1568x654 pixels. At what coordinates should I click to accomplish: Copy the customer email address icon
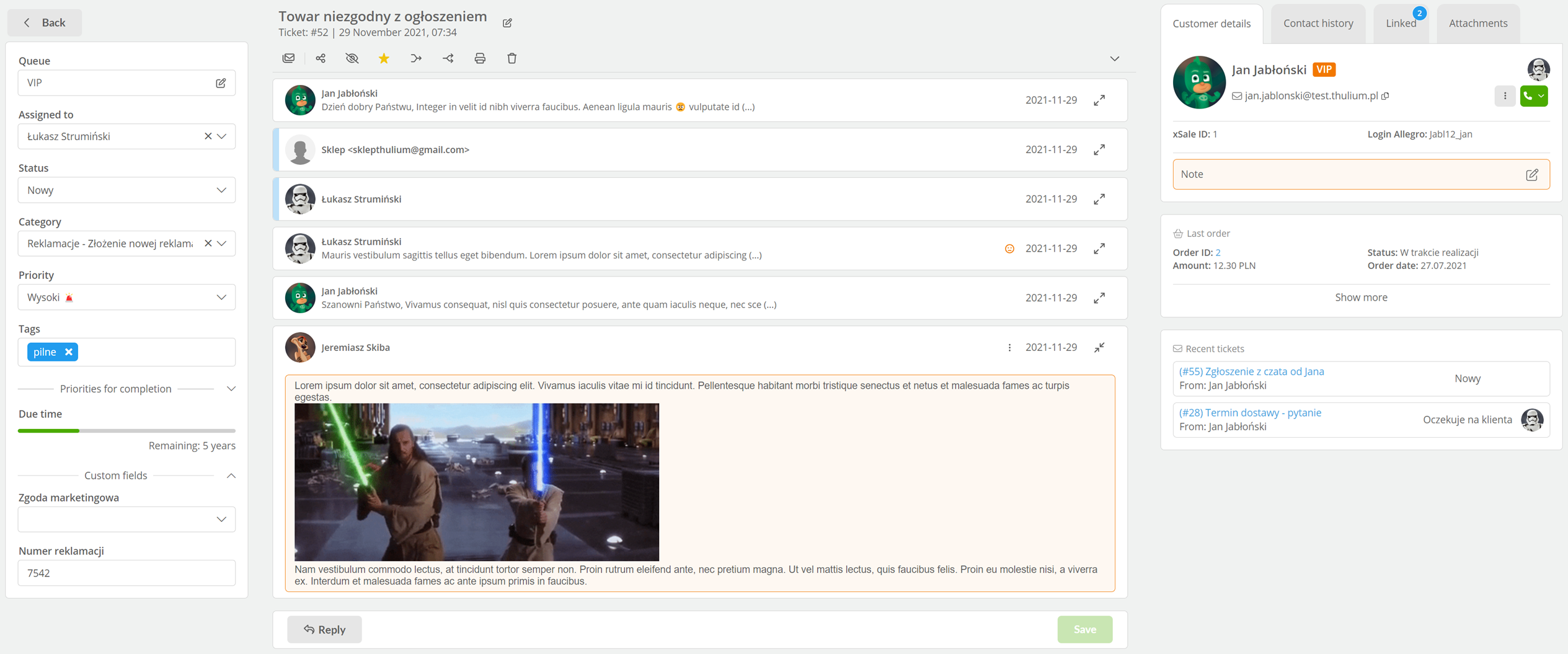[x=1385, y=96]
